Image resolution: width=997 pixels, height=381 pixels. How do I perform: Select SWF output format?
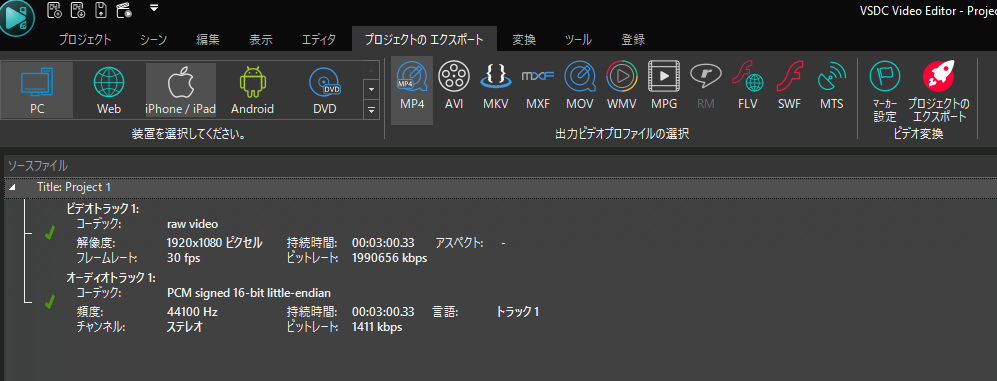coord(789,90)
